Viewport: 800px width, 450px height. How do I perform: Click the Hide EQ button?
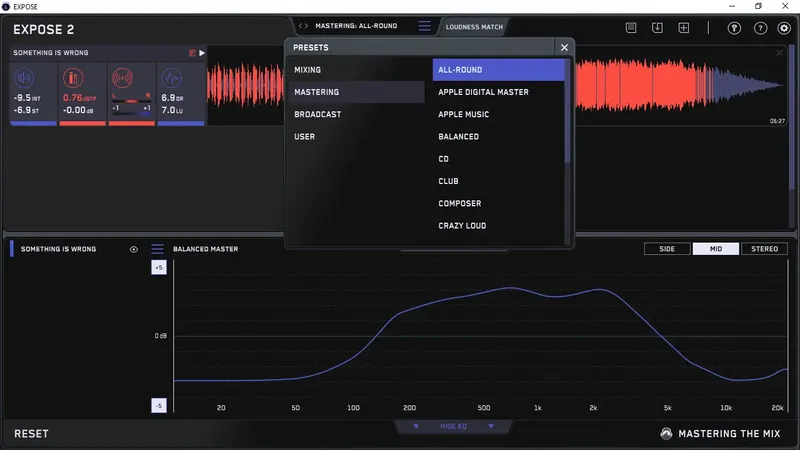453,426
